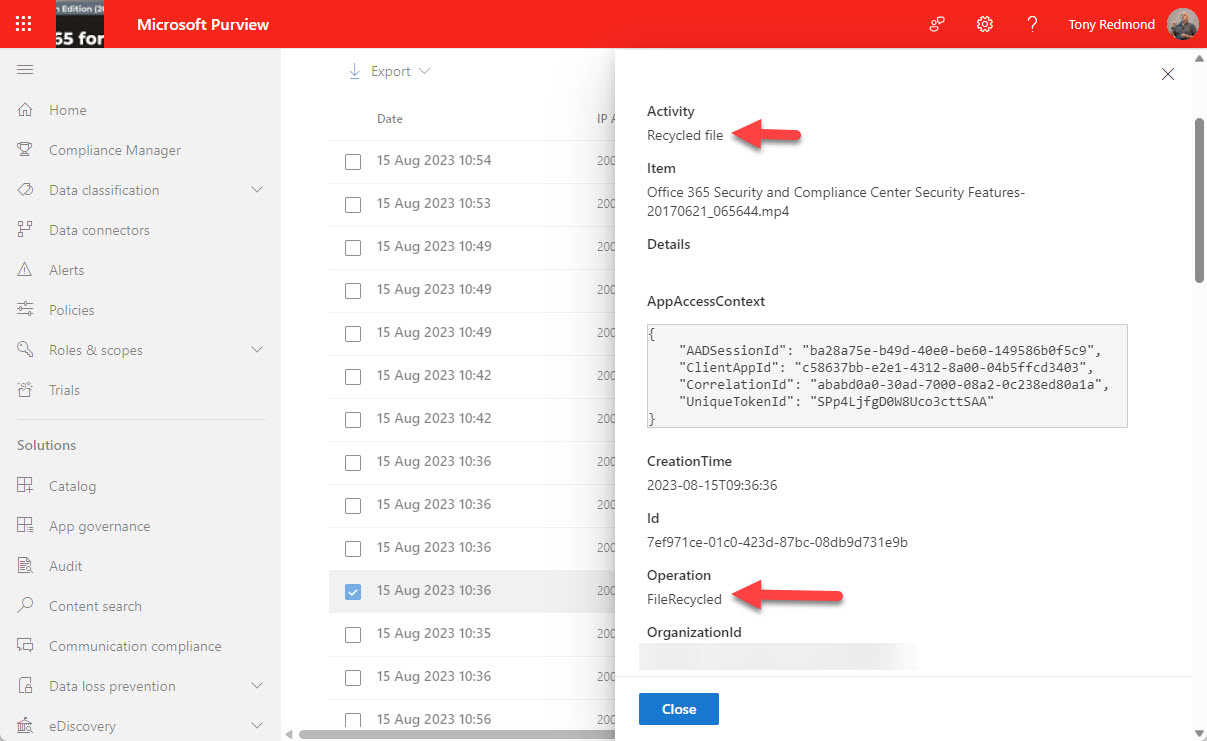Screen dimensions: 1207x741
Task: Go to Audit in the sidebar
Action: pos(66,566)
